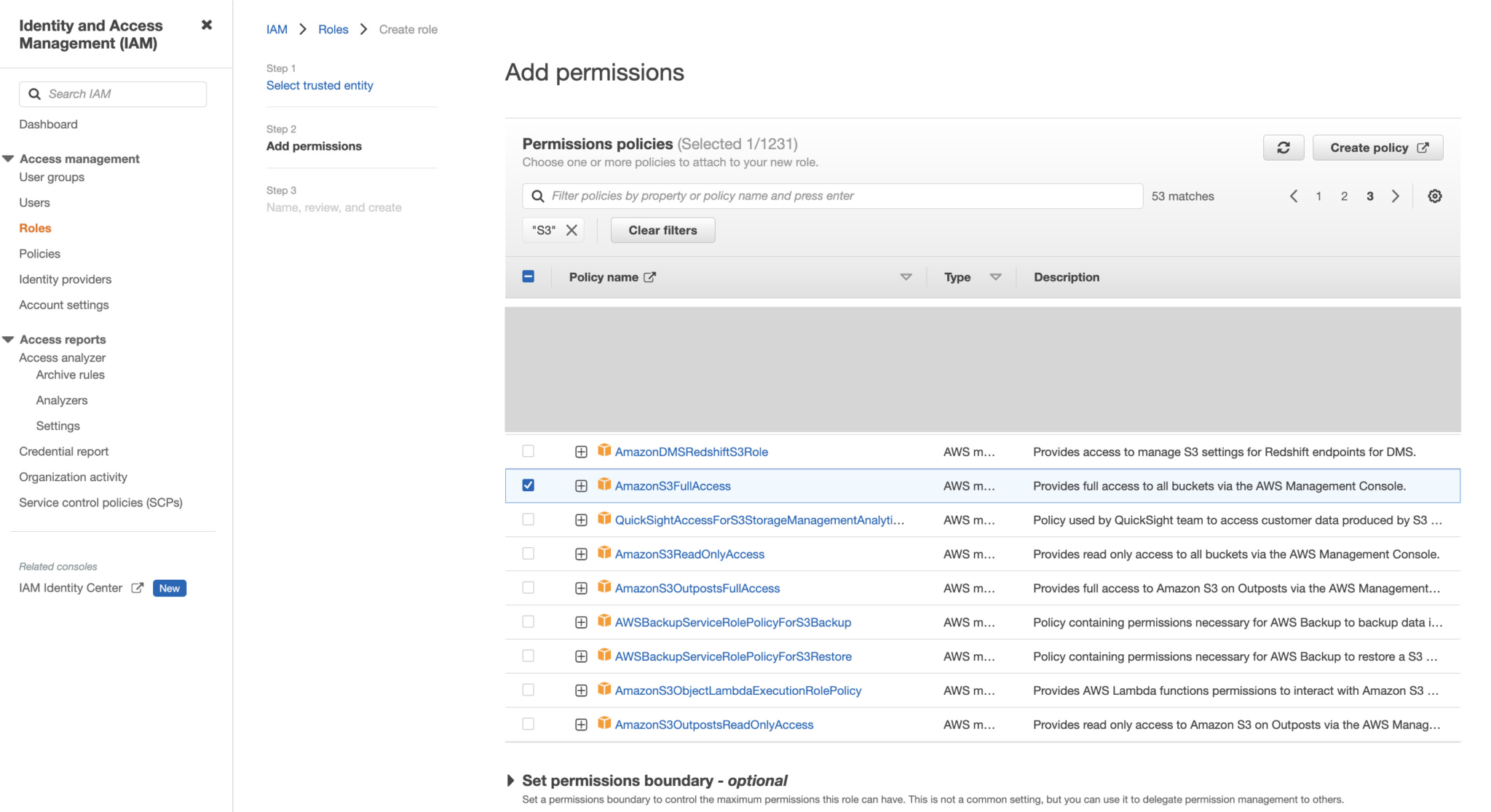Expand AmazonDMSRedshiftS3Role policy details plus icon
This screenshot has width=1491, height=812.
point(581,452)
